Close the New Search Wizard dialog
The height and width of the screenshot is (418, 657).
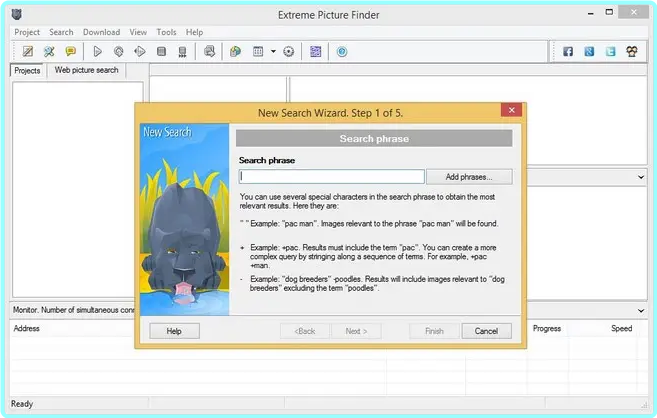pos(511,110)
